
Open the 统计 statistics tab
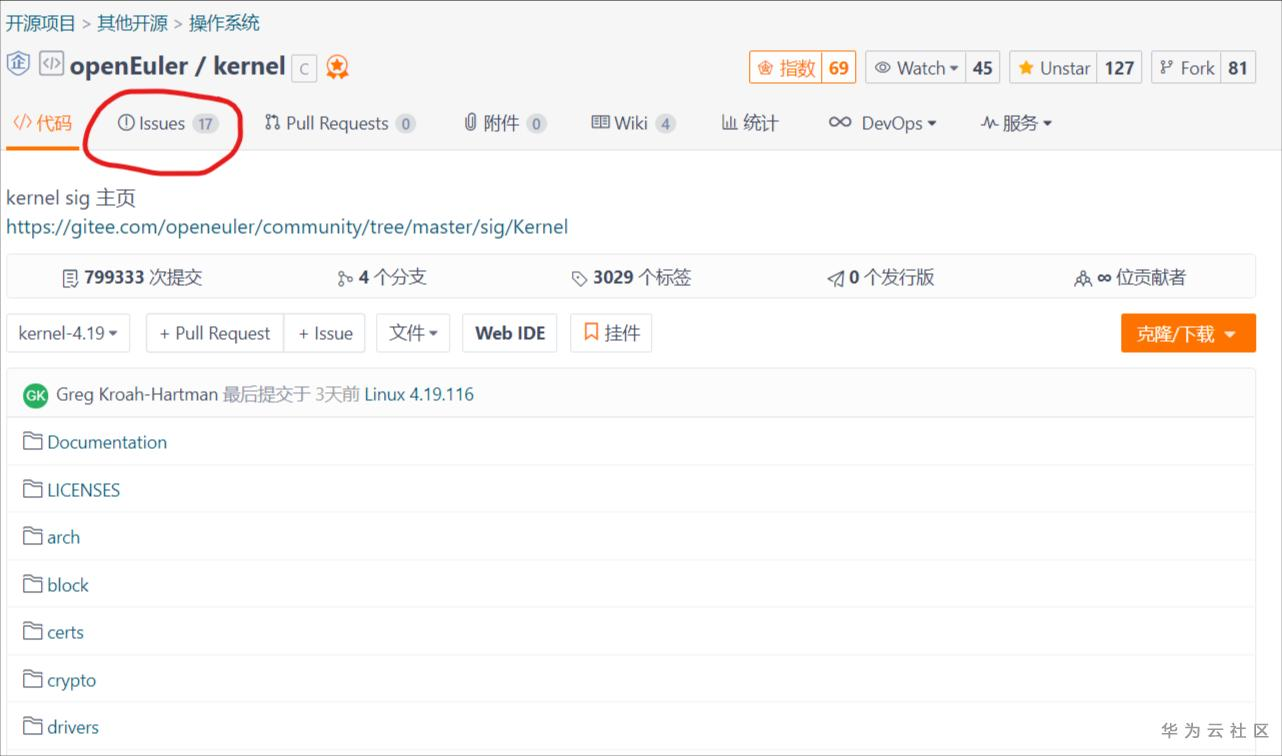(750, 122)
